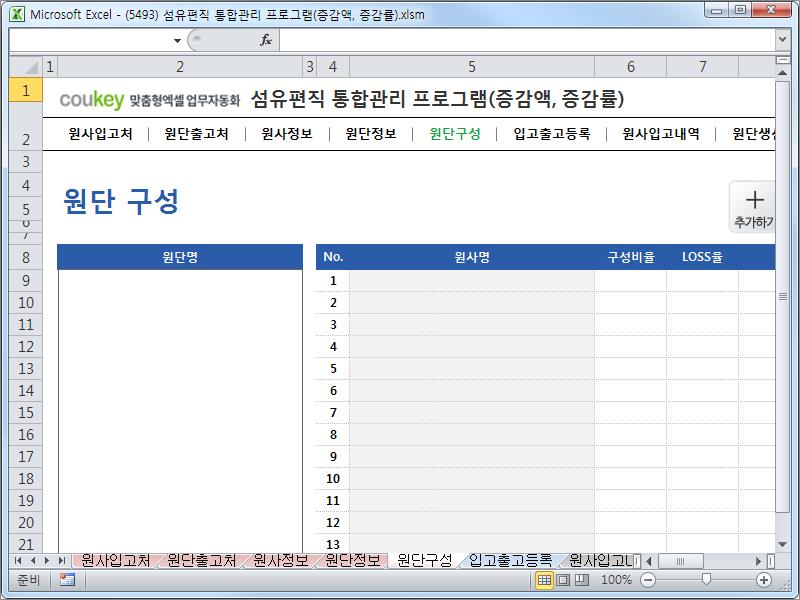
Task: Select column header 2
Action: point(180,66)
